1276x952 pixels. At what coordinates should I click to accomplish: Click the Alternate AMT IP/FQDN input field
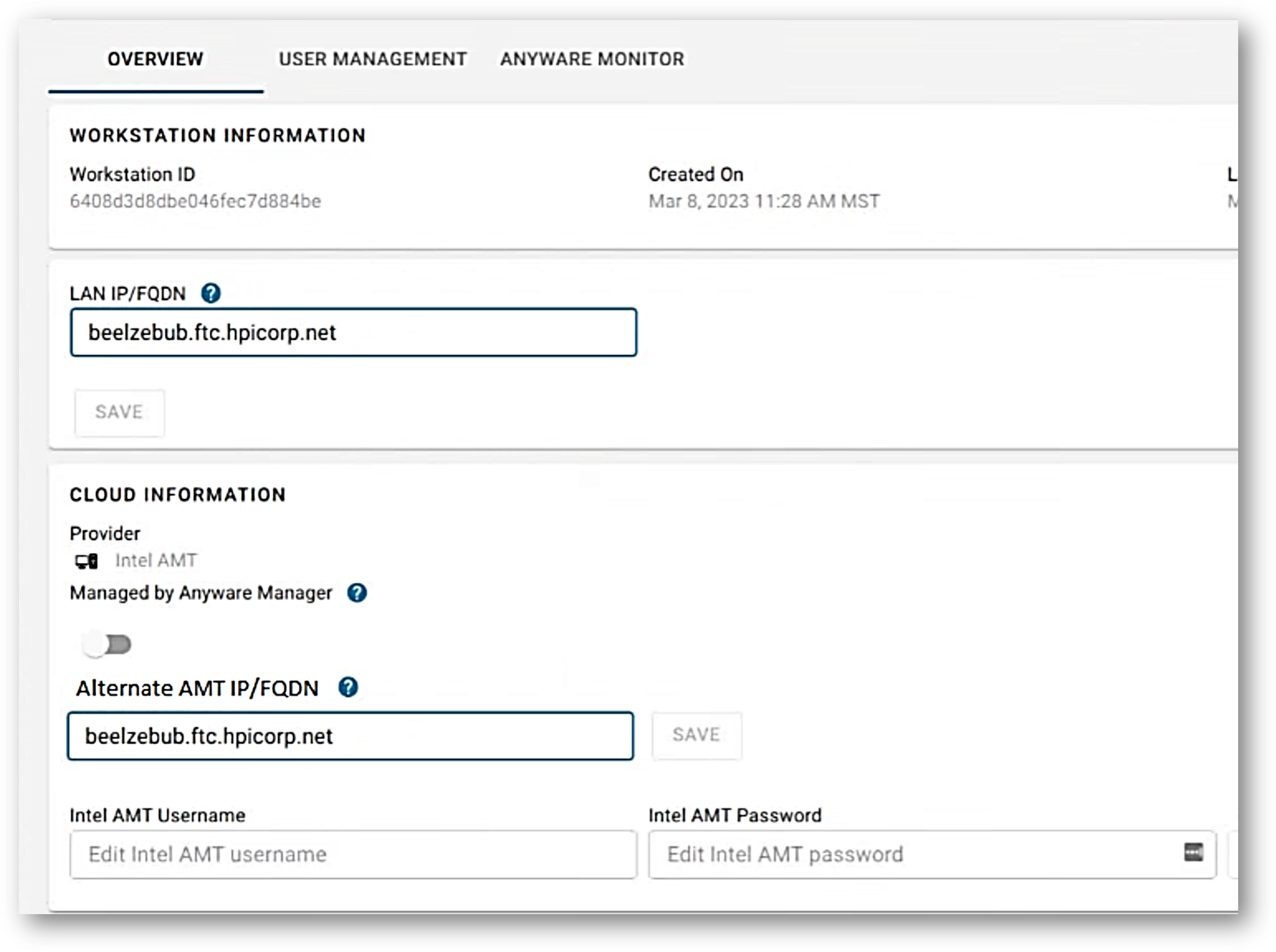click(x=351, y=737)
